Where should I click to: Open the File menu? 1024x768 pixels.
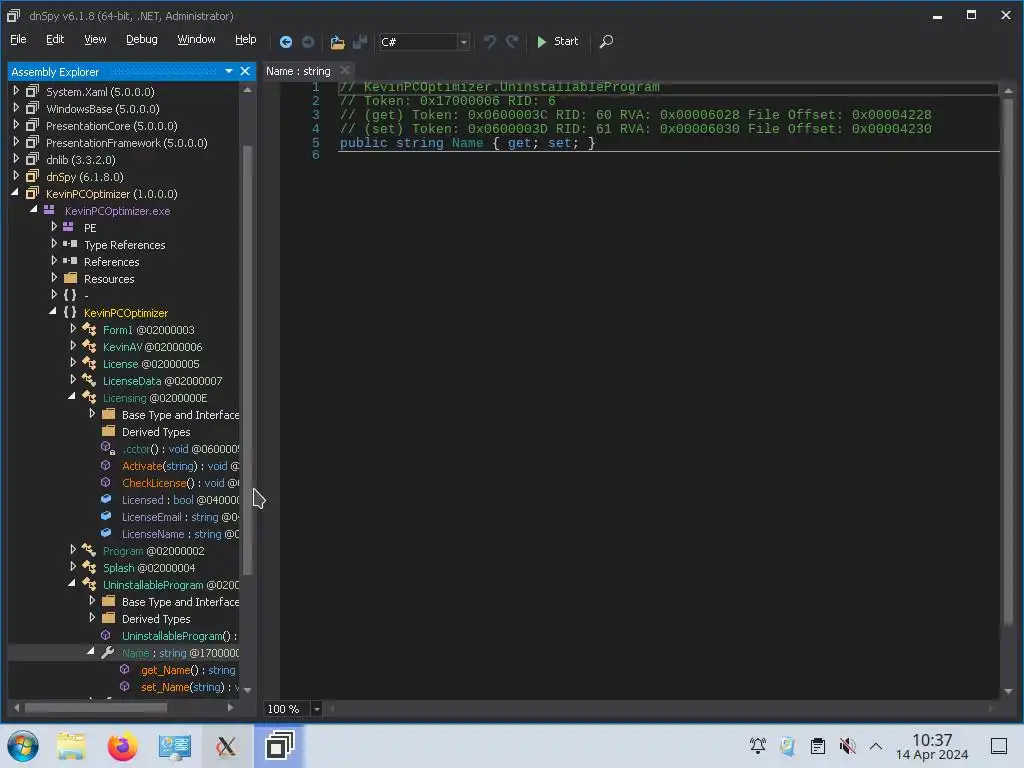(18, 39)
